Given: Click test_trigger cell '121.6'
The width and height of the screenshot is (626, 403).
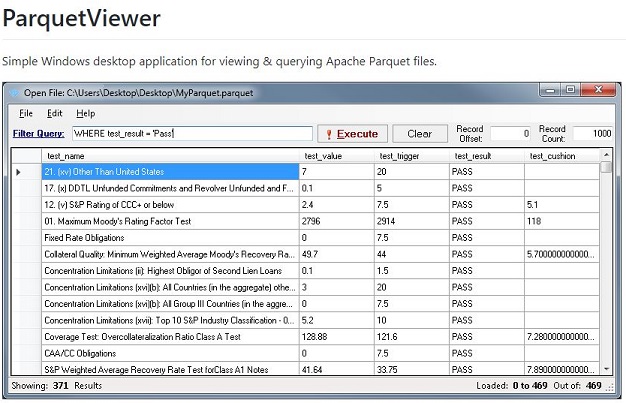Looking at the screenshot, I should click(412, 337).
